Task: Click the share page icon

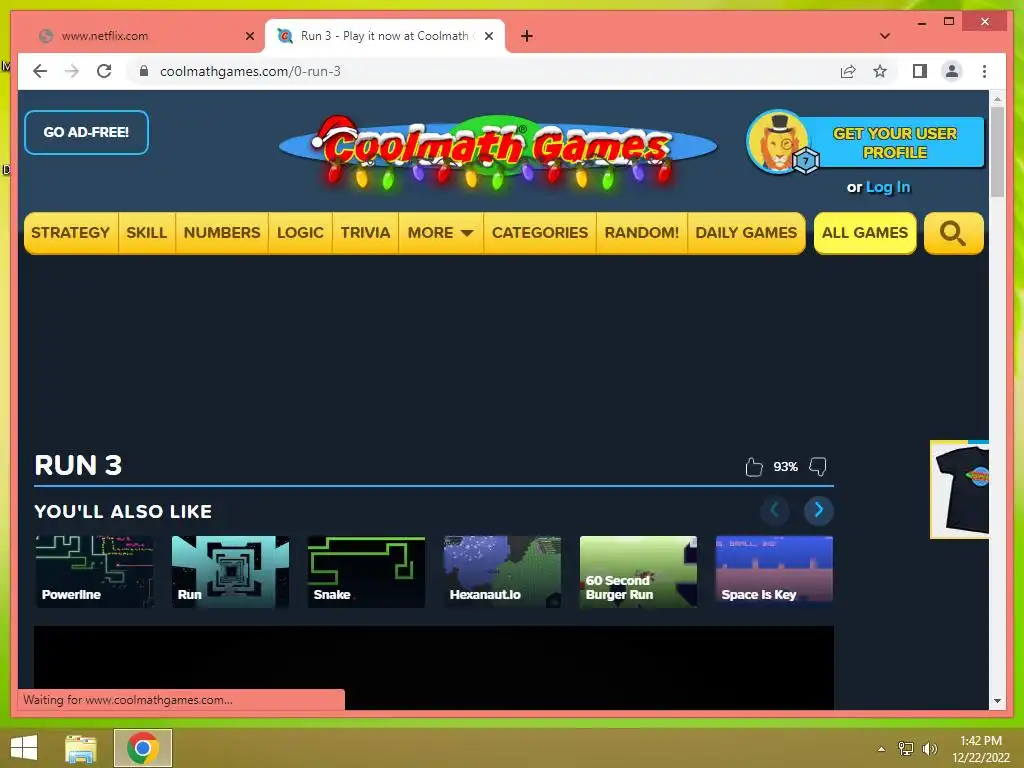Action: tap(848, 71)
